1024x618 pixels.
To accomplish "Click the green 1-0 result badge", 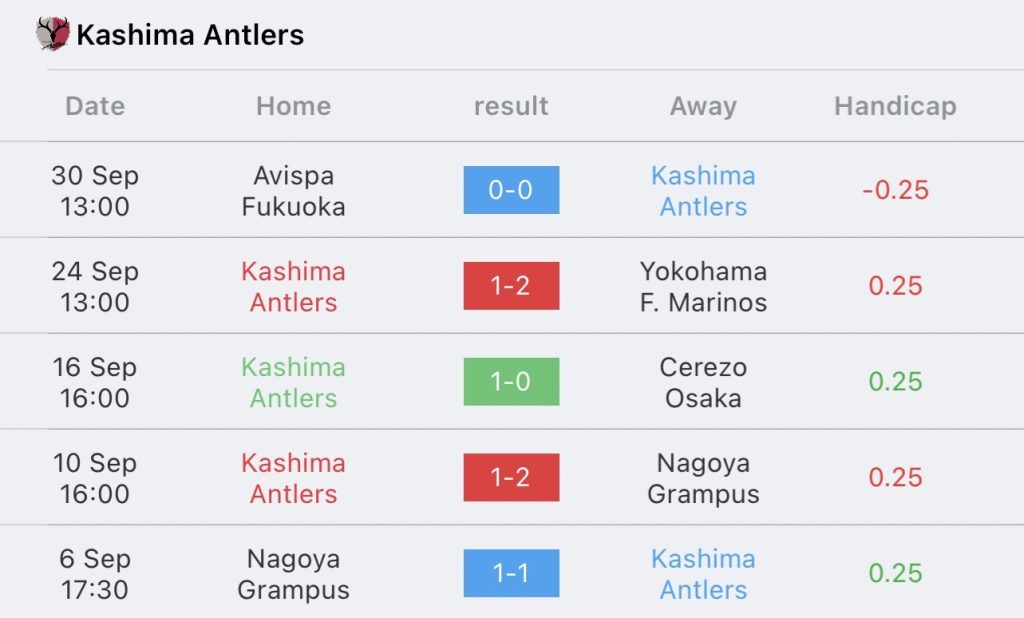I will [x=511, y=382].
